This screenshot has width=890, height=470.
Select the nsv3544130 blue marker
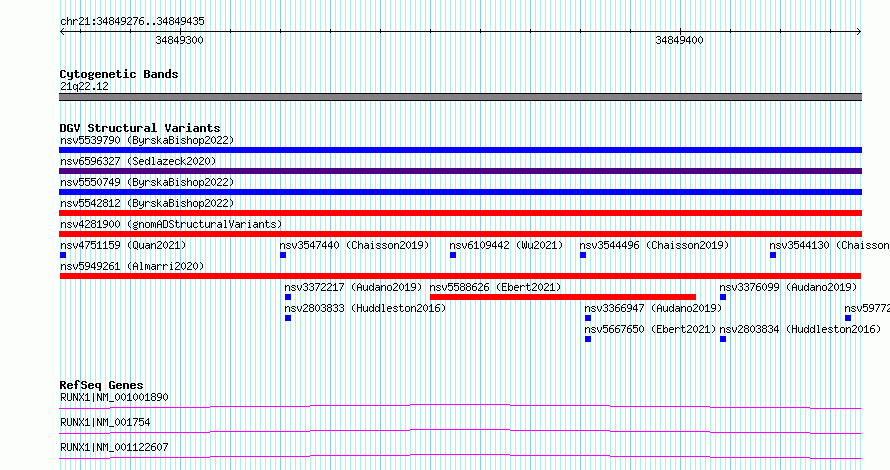click(x=773, y=255)
